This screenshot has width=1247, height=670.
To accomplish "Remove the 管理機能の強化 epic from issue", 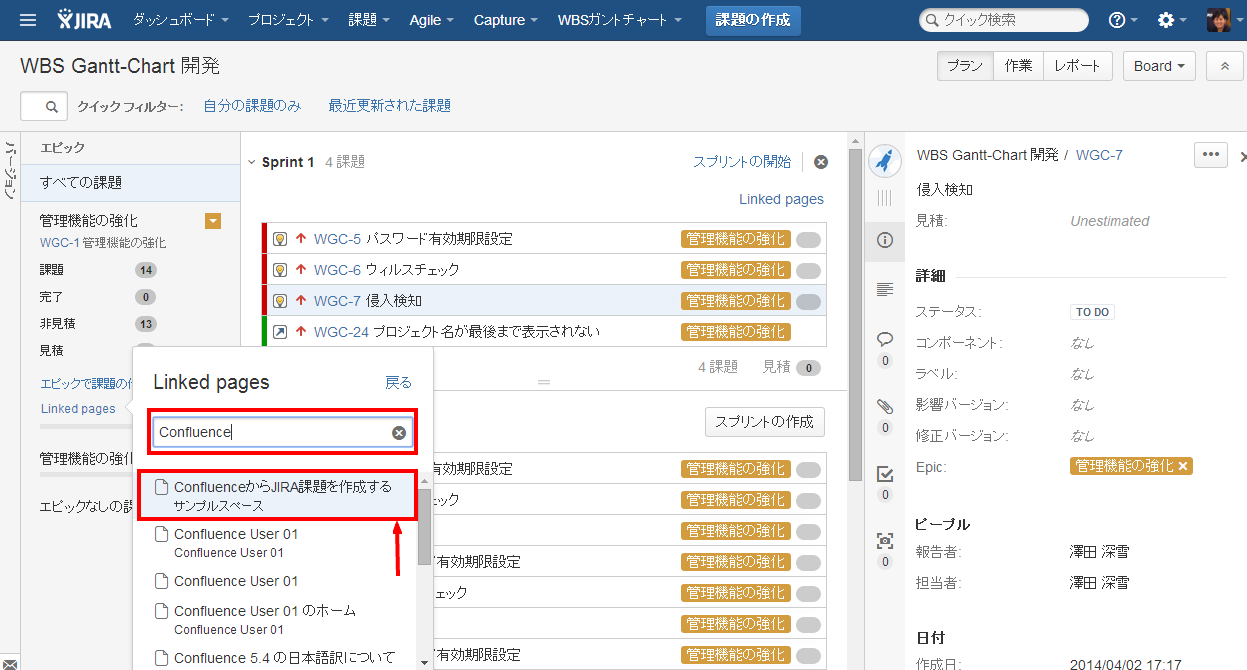I will point(1183,467).
